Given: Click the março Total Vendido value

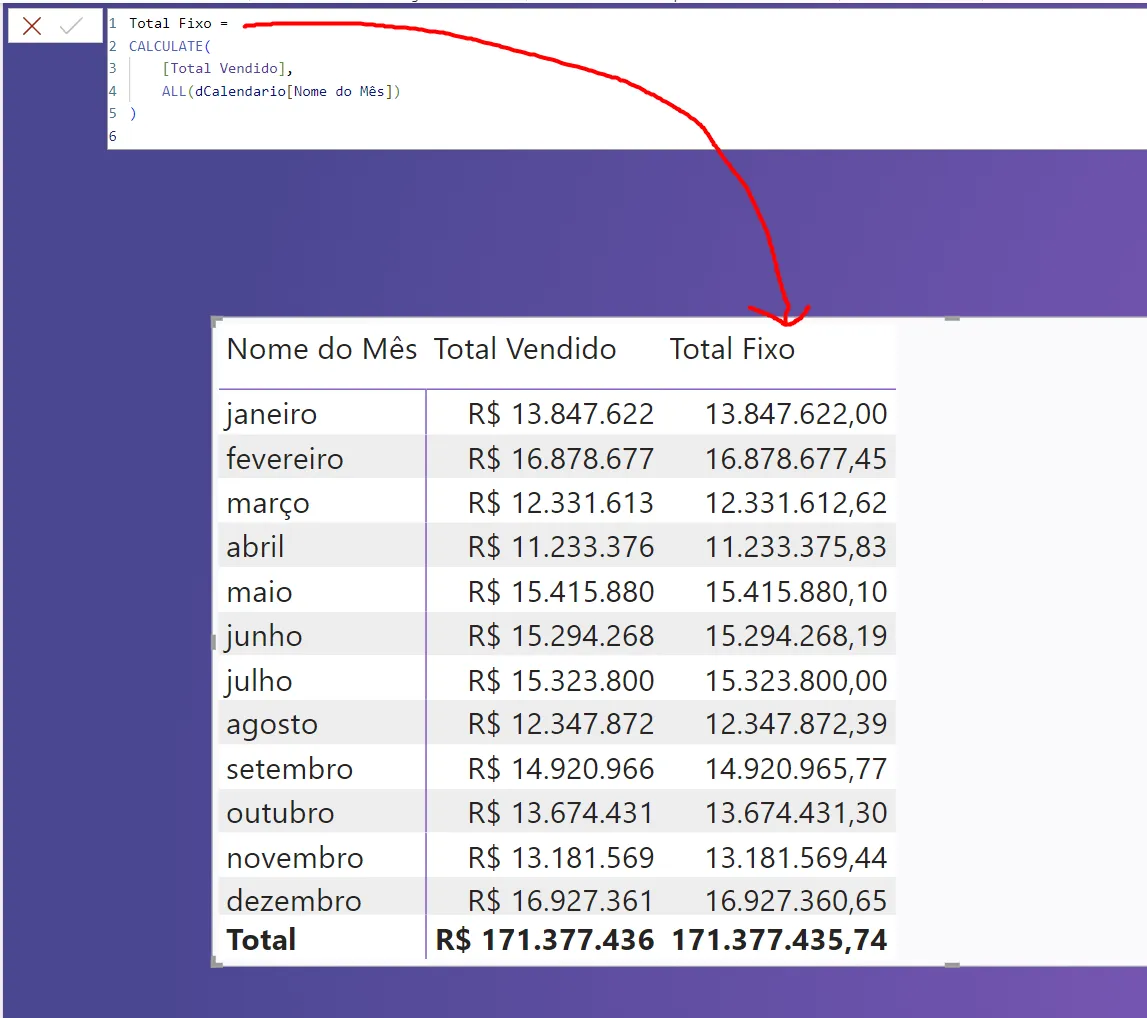Looking at the screenshot, I should click(x=560, y=503).
